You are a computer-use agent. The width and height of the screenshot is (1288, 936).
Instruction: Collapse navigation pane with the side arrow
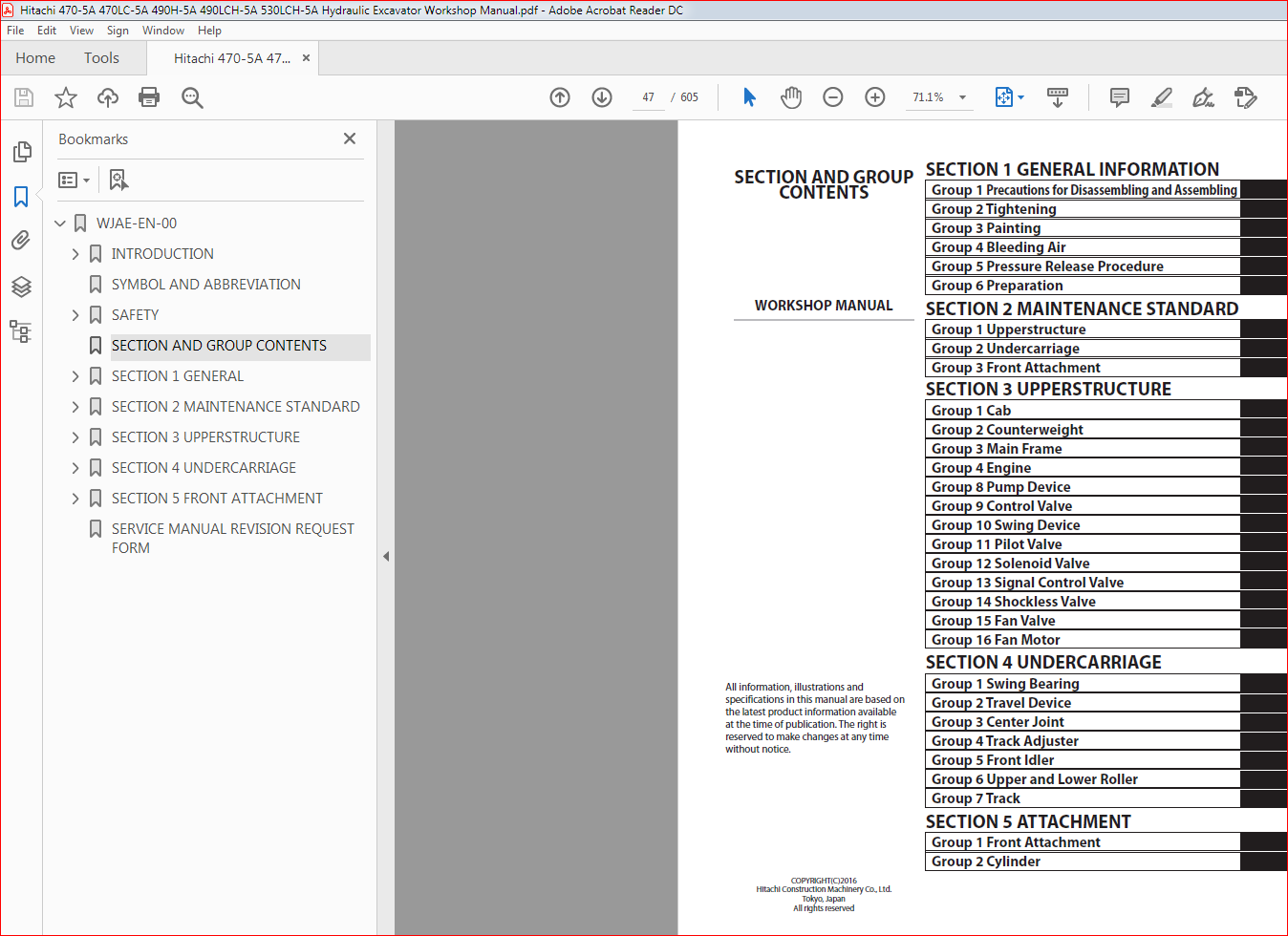point(386,556)
